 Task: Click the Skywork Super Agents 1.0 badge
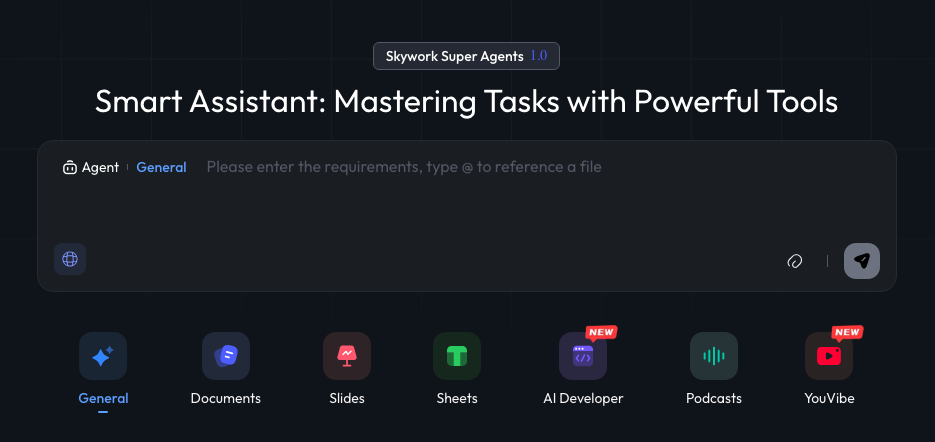tap(466, 56)
